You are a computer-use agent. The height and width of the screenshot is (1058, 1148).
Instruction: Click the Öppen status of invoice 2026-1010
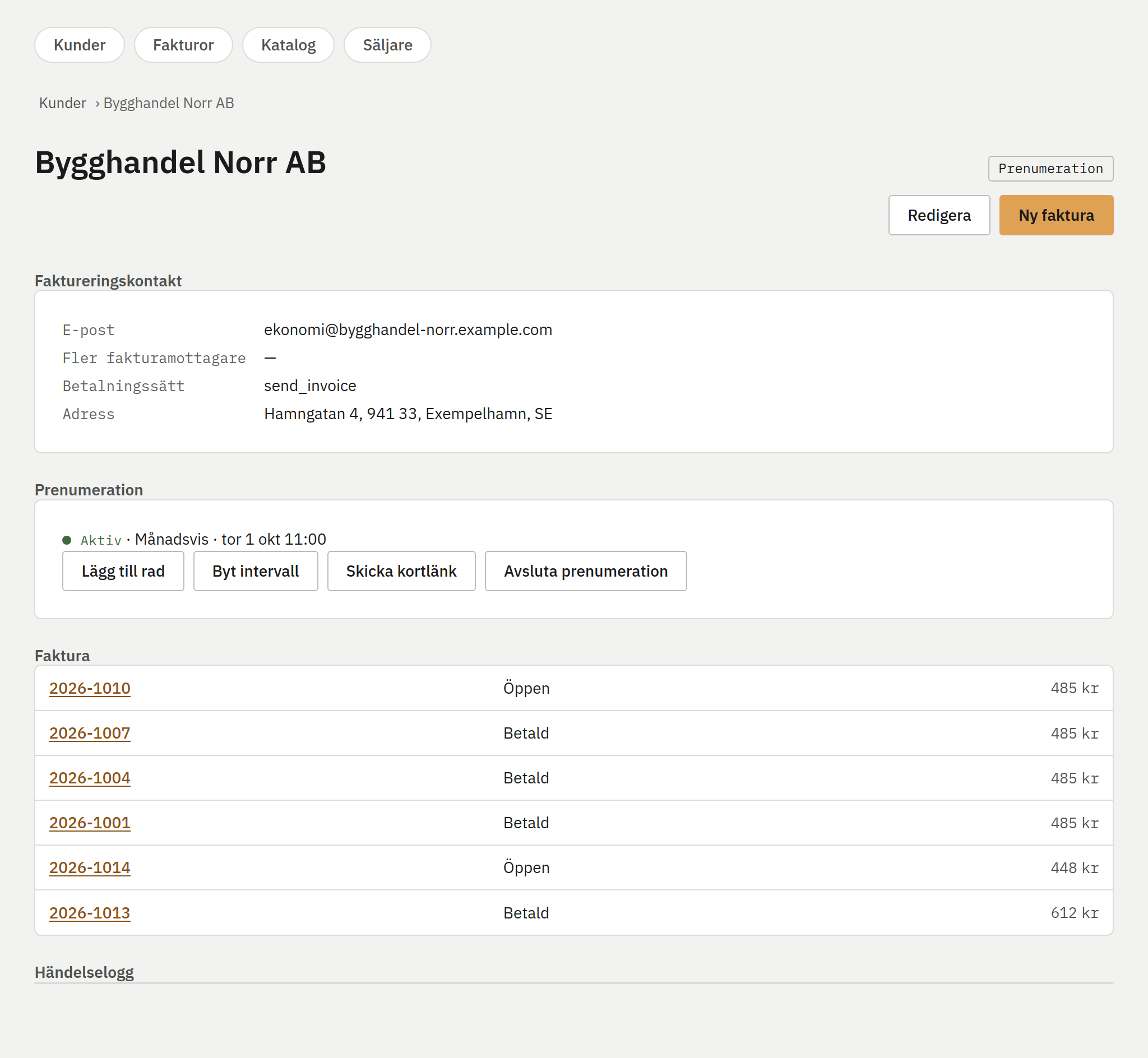(526, 688)
